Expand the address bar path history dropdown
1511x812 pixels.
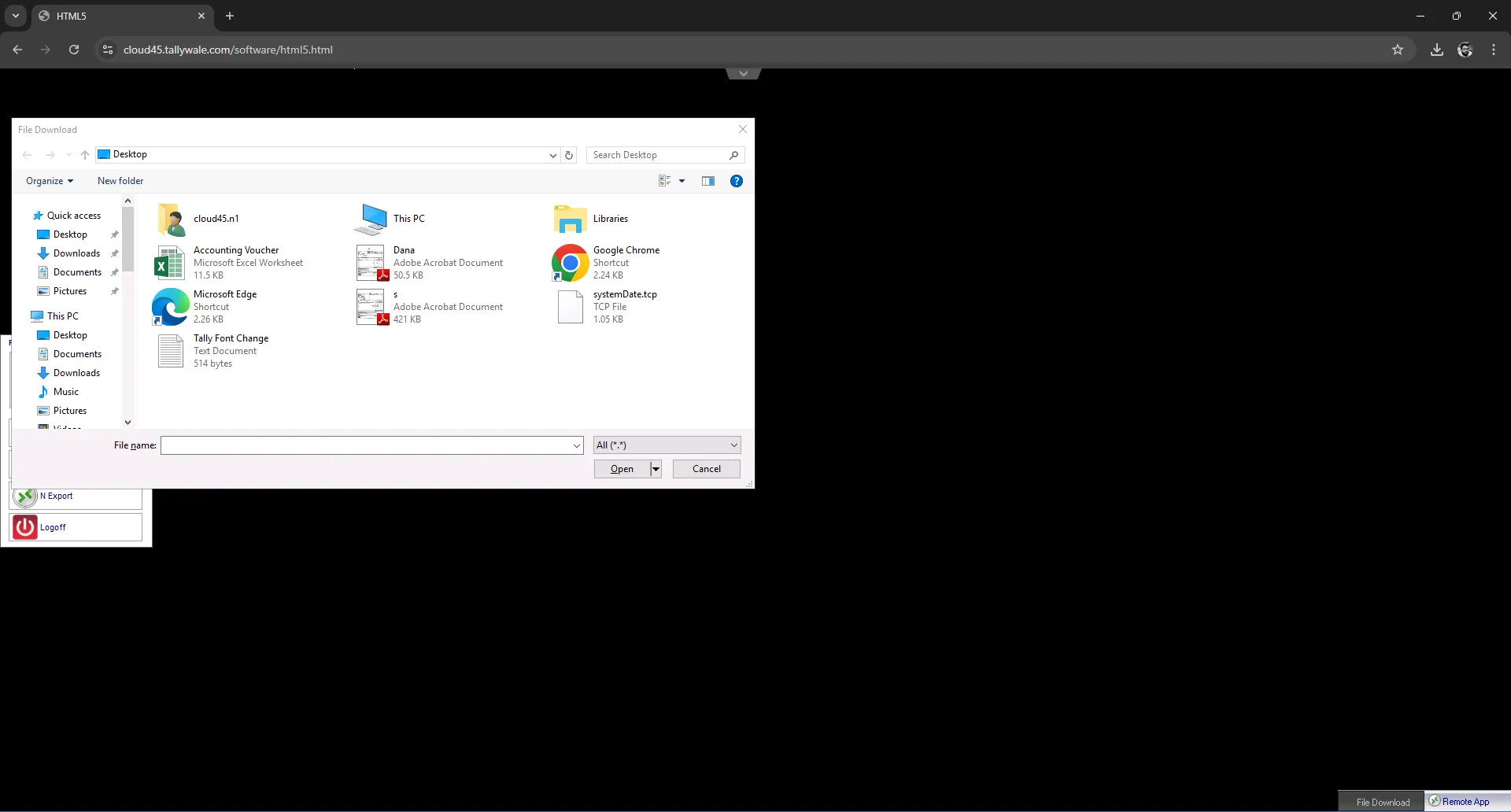pos(552,155)
